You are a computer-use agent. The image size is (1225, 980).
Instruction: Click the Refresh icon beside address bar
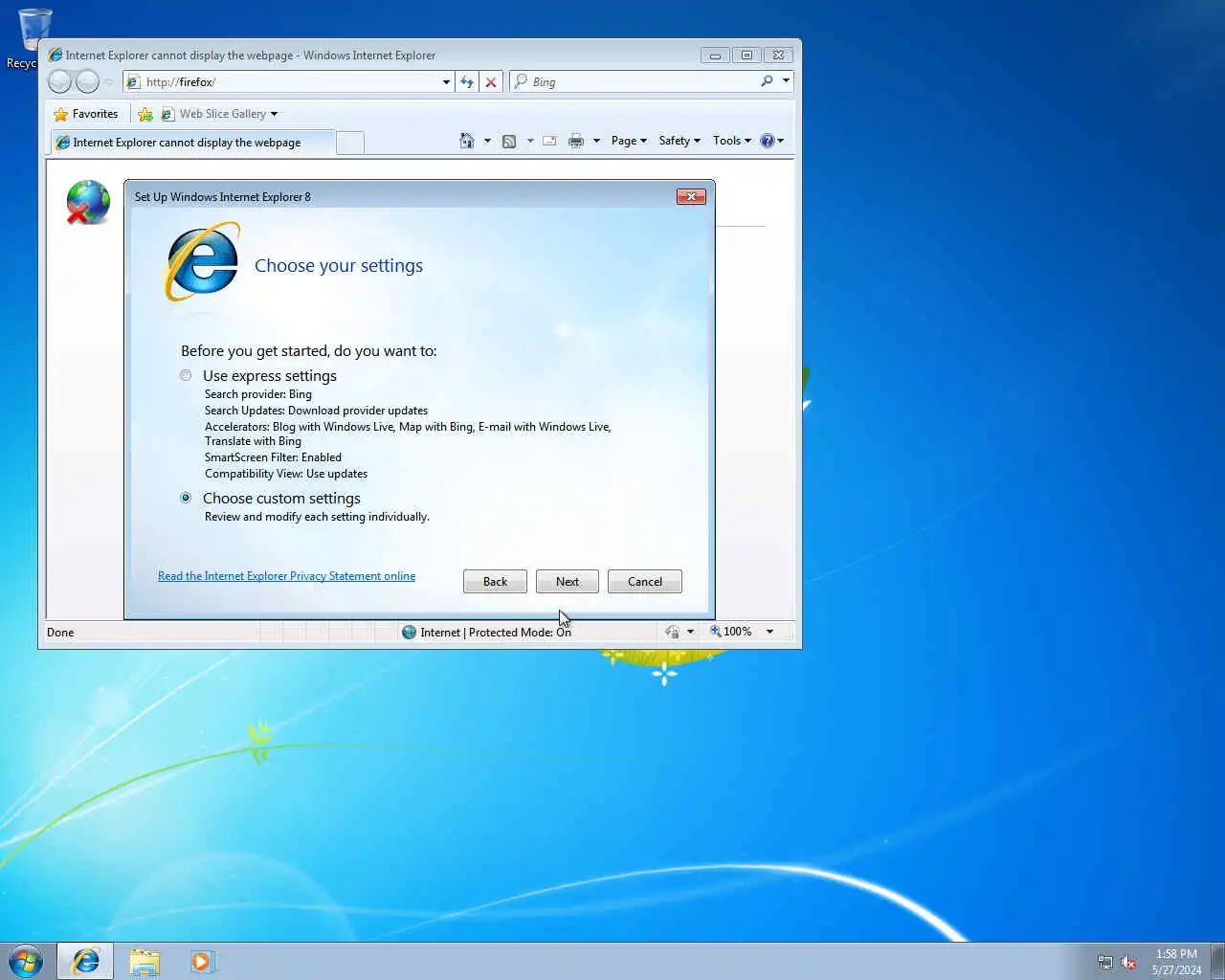pos(467,82)
